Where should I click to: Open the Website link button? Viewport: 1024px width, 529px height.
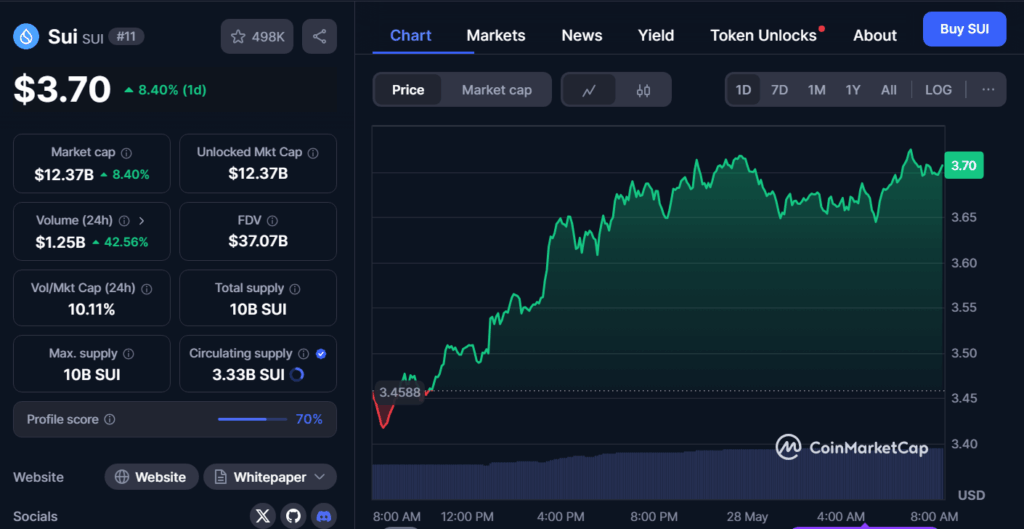(152, 477)
